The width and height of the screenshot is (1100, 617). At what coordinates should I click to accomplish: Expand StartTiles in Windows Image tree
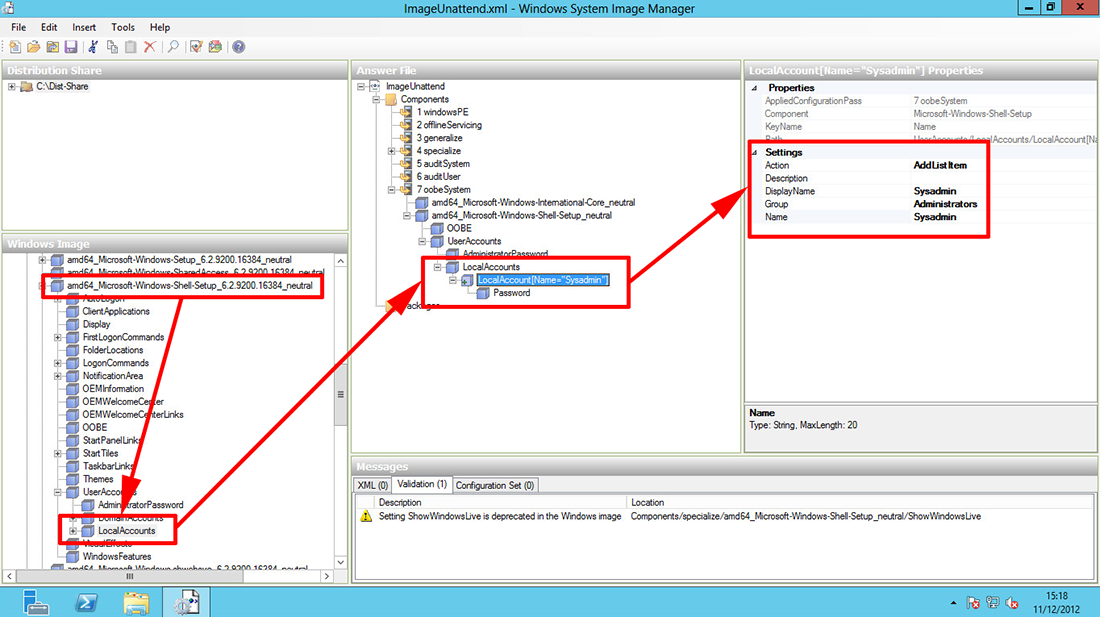pyautogui.click(x=58, y=454)
